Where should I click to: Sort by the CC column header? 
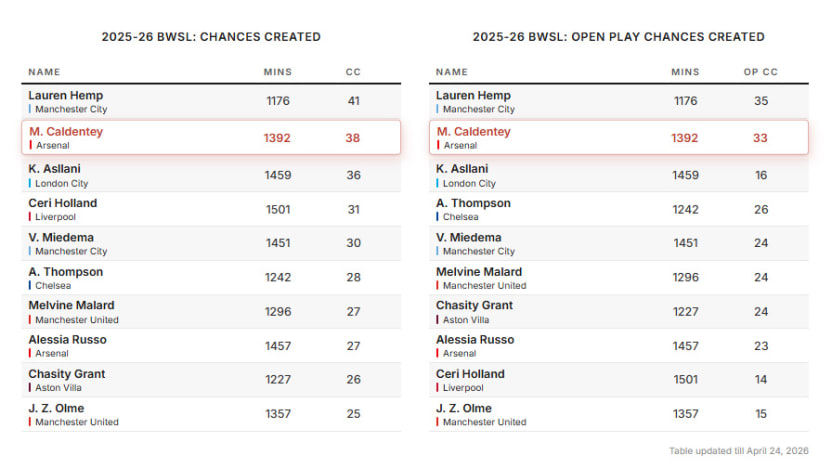(353, 72)
